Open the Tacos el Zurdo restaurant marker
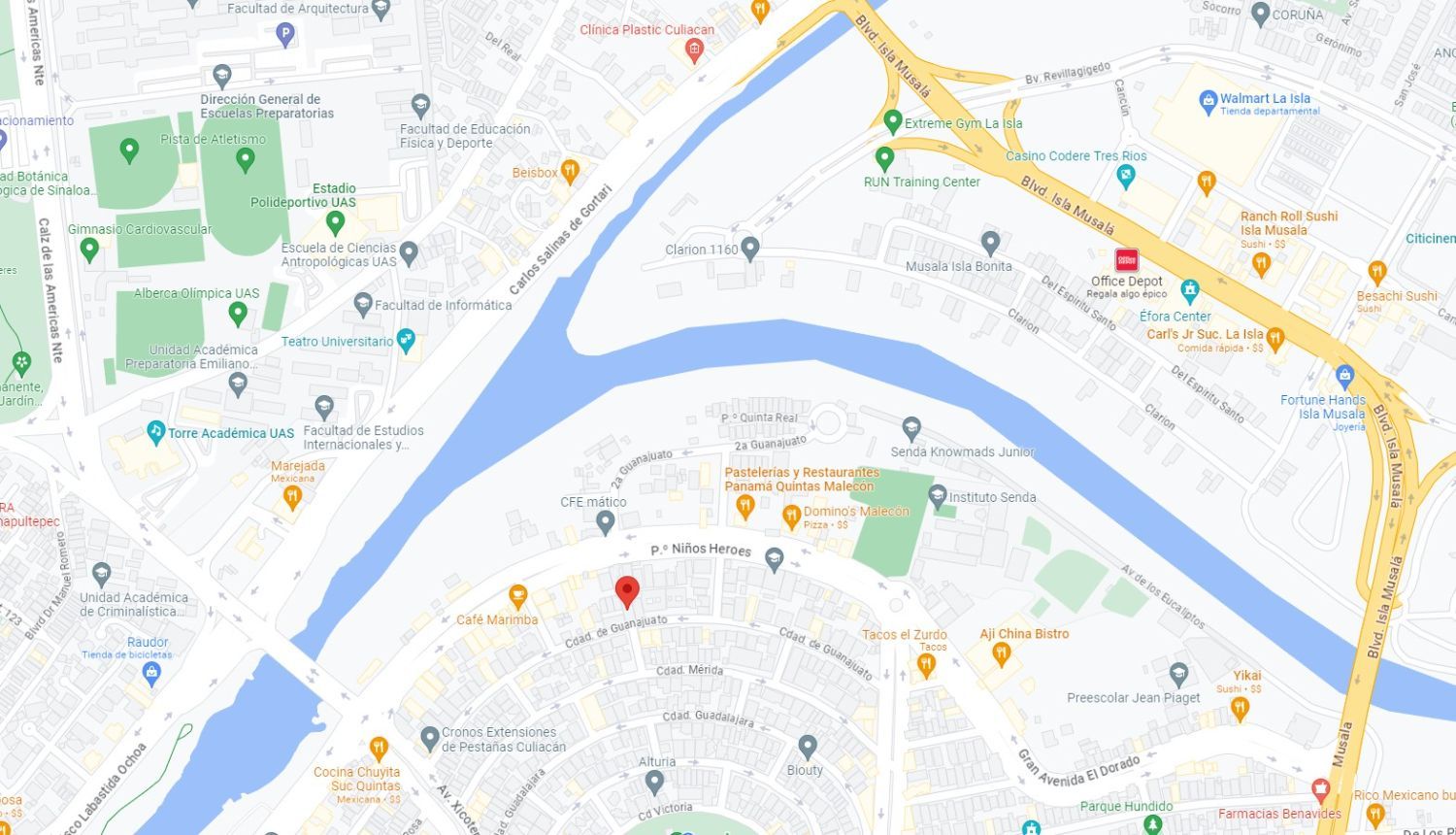Viewport: 1456px width, 835px height. (x=926, y=665)
